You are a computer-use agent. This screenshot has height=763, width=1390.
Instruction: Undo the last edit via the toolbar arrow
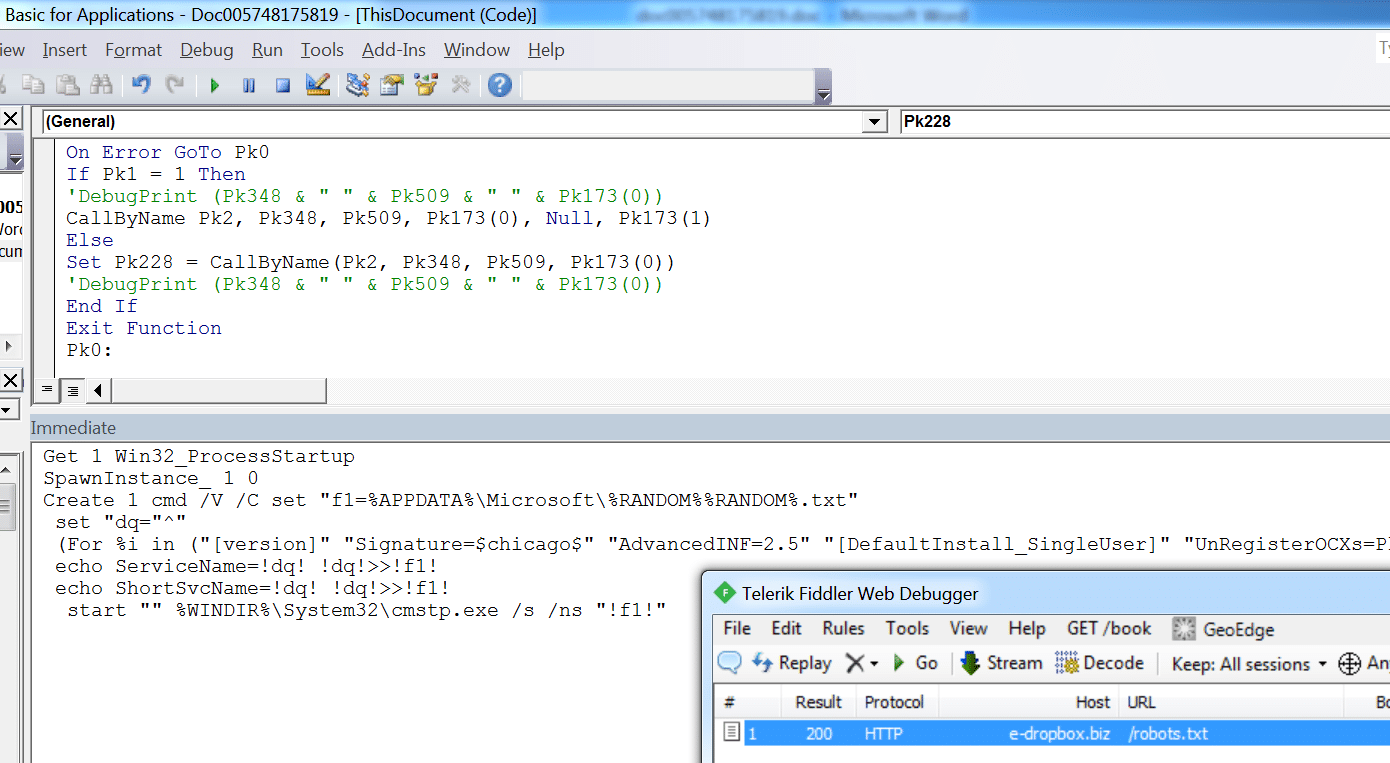click(141, 85)
